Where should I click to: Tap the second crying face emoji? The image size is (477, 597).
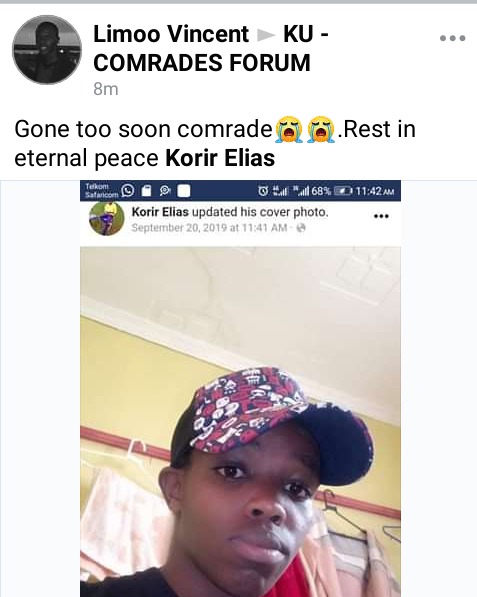pyautogui.click(x=321, y=129)
